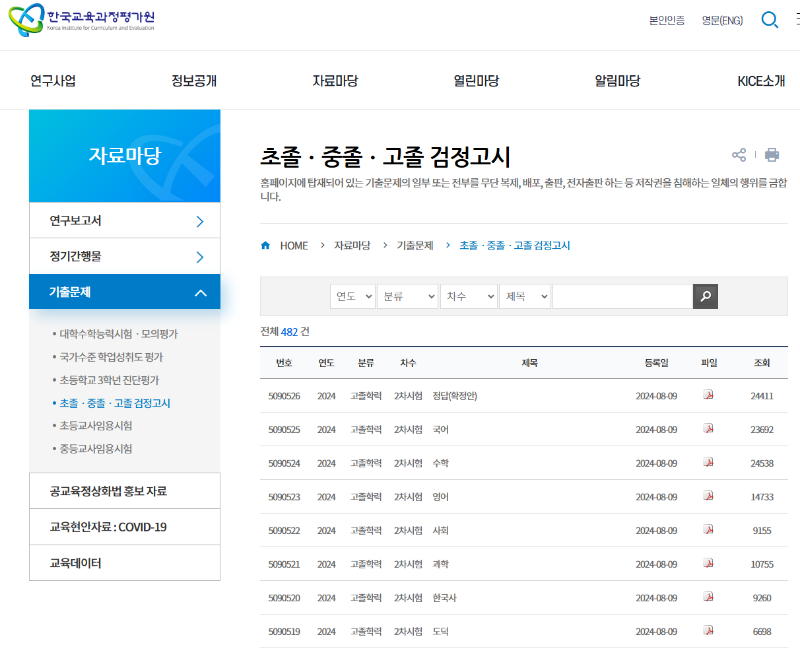This screenshot has height=651, width=800.
Task: Expand the 연구보고서 sidebar section
Action: click(x=124, y=220)
